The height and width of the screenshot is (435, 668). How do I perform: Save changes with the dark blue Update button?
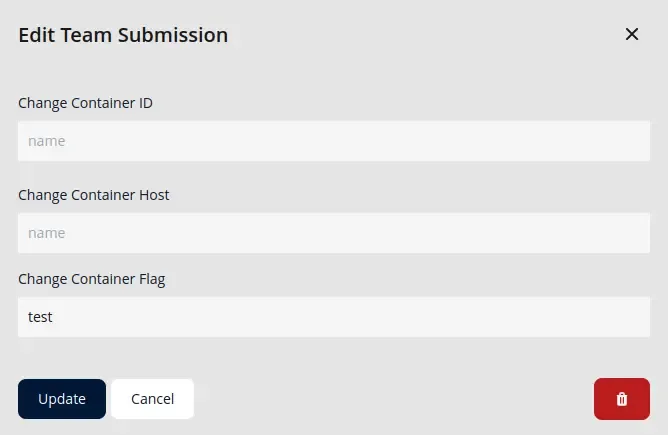[x=62, y=399]
